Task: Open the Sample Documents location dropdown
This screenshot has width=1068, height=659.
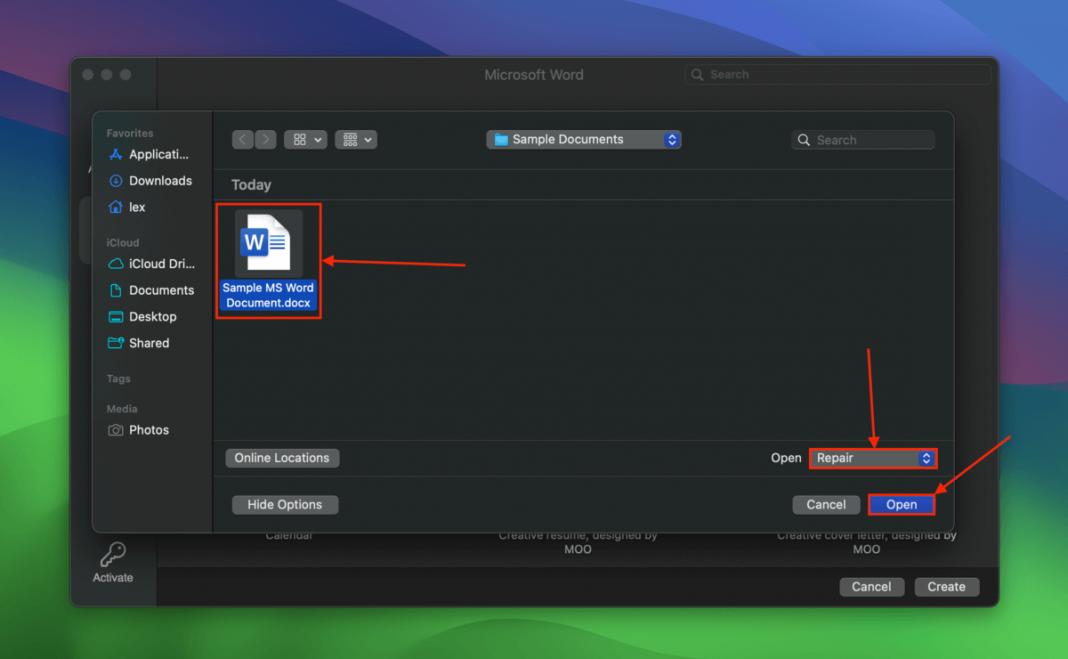Action: click(x=583, y=139)
